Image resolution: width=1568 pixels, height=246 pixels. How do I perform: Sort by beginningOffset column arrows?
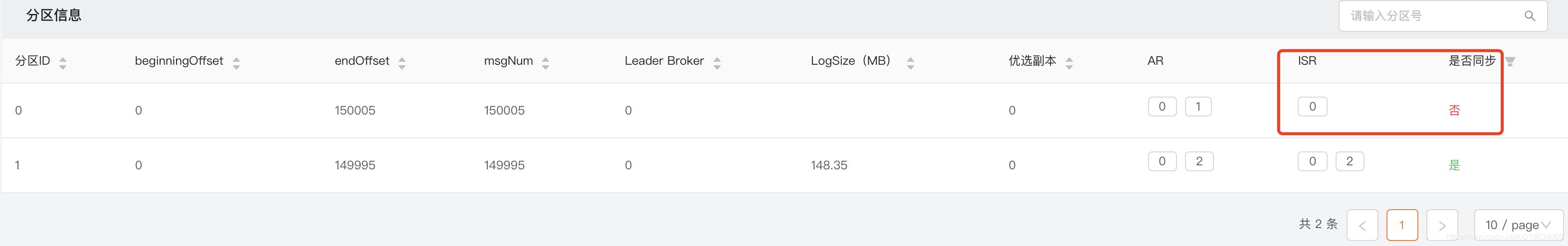(x=236, y=63)
